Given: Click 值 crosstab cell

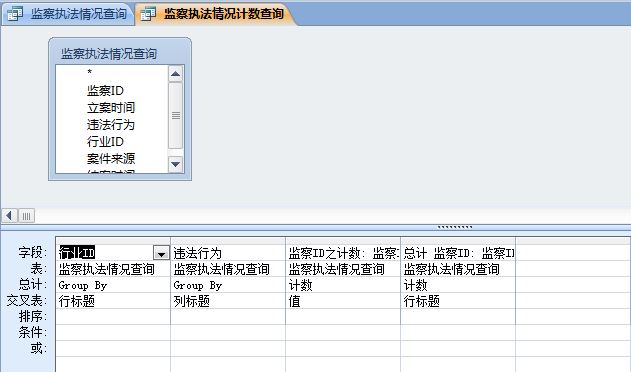Looking at the screenshot, I should pos(343,301).
